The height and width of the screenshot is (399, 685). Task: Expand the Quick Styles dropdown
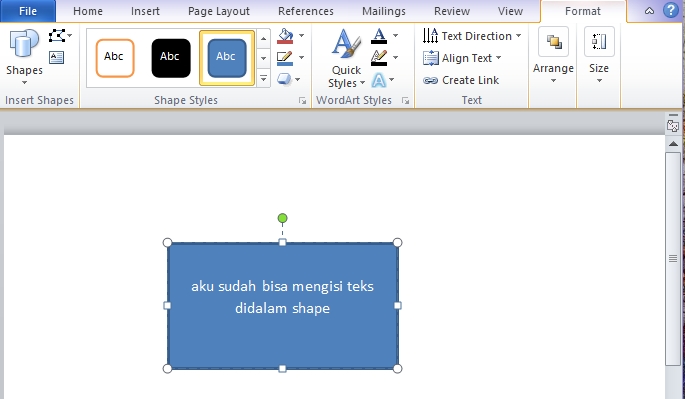click(x=346, y=58)
